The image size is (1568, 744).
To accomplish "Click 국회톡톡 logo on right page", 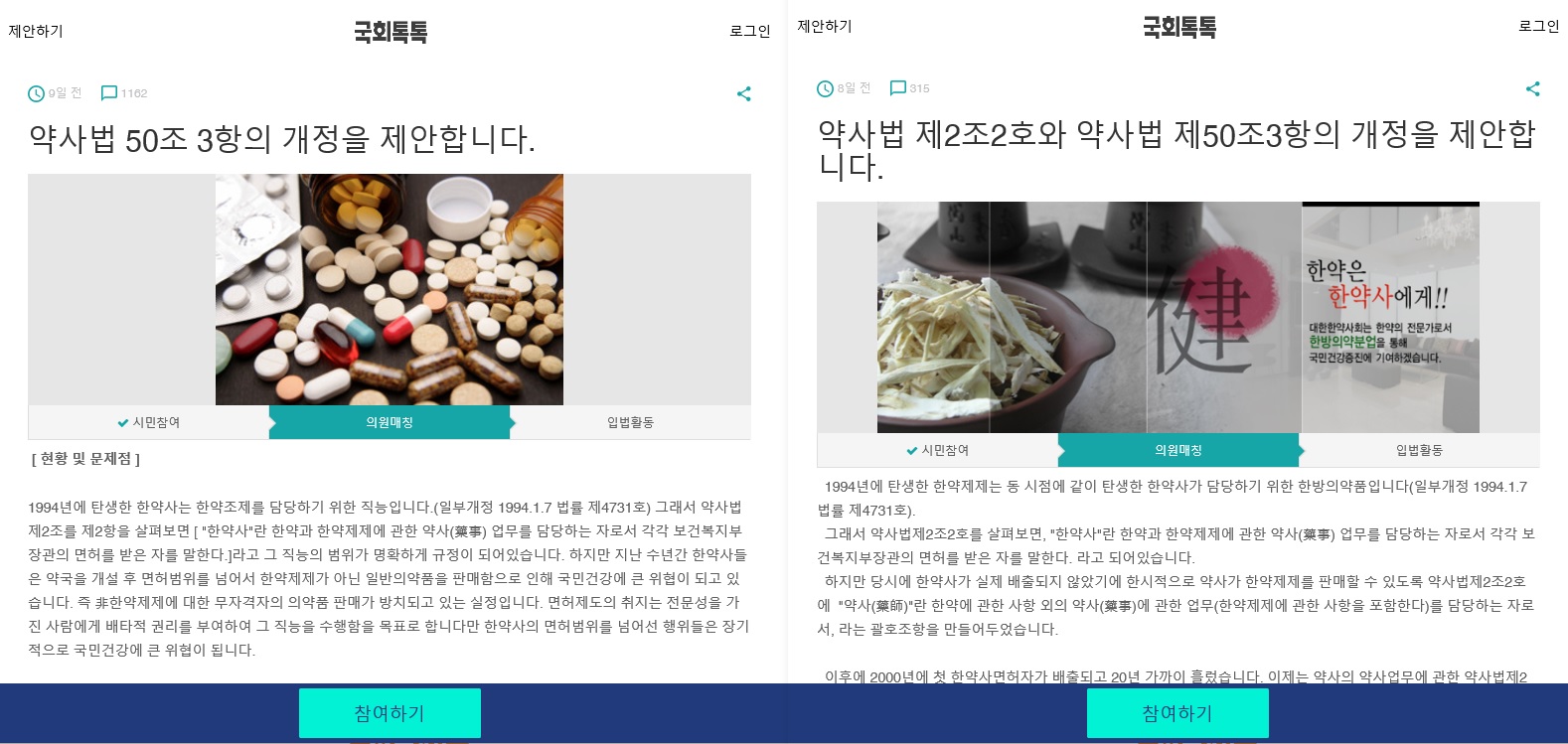I will click(x=1179, y=27).
